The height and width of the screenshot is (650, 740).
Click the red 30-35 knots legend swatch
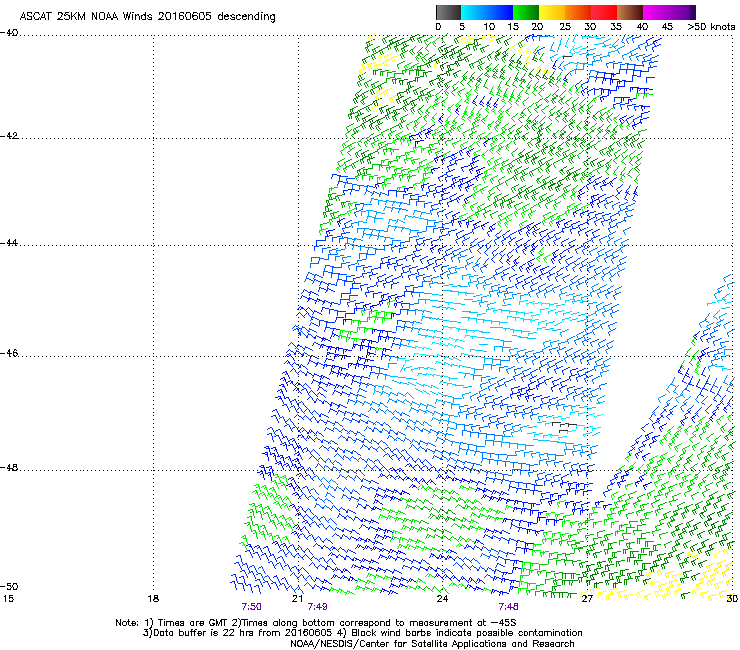click(x=604, y=12)
